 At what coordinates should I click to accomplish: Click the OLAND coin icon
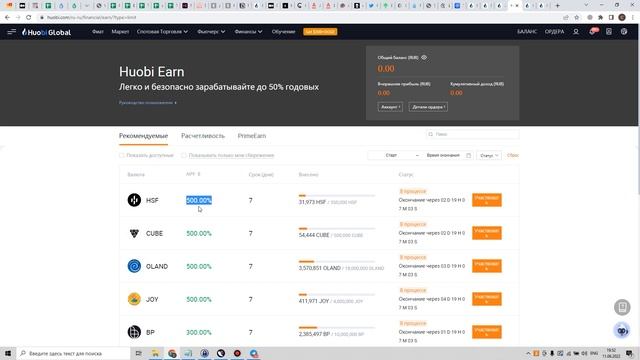[134, 266]
